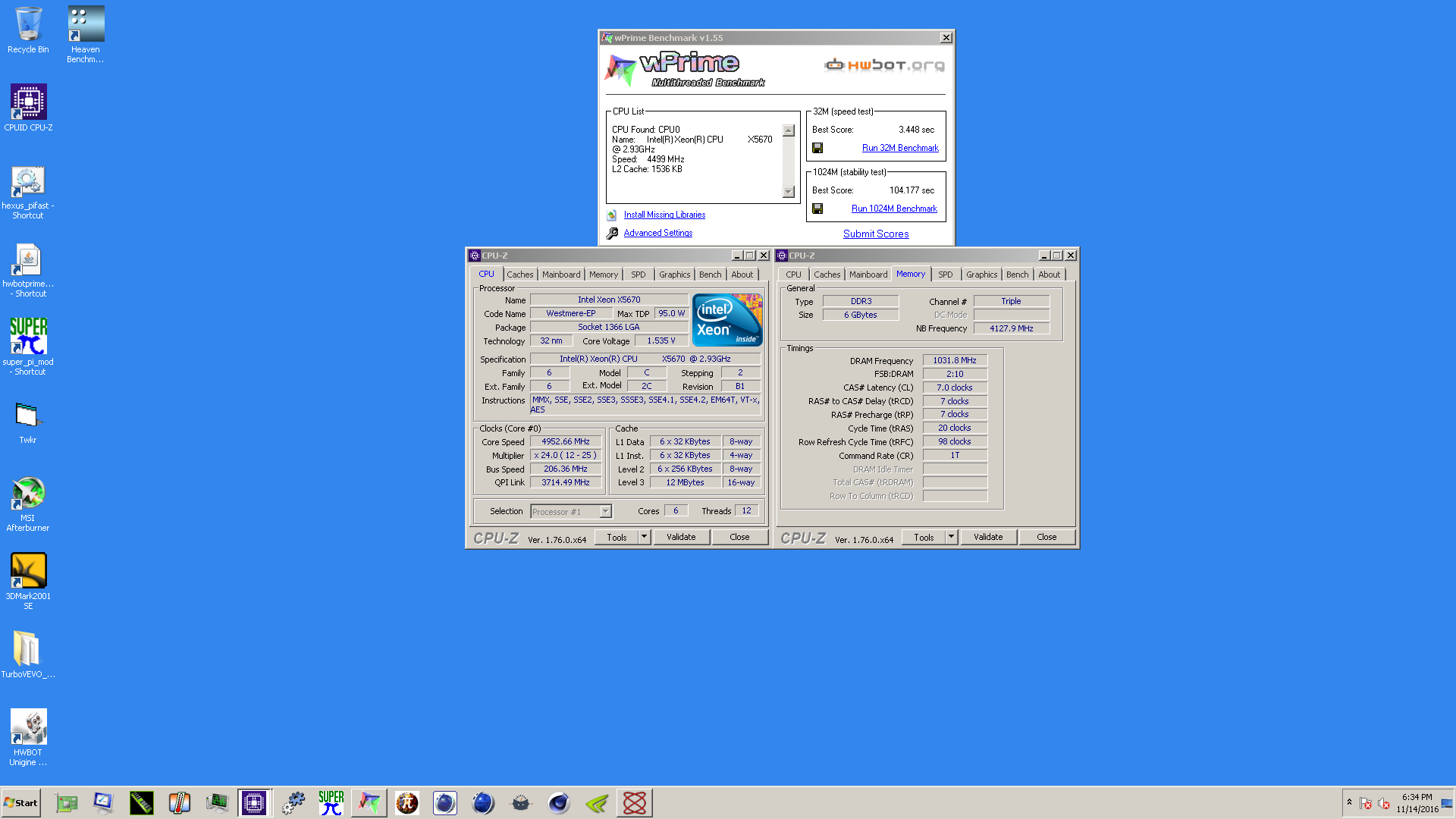
Task: Click the red atom-pattern taskbar icon
Action: click(635, 803)
